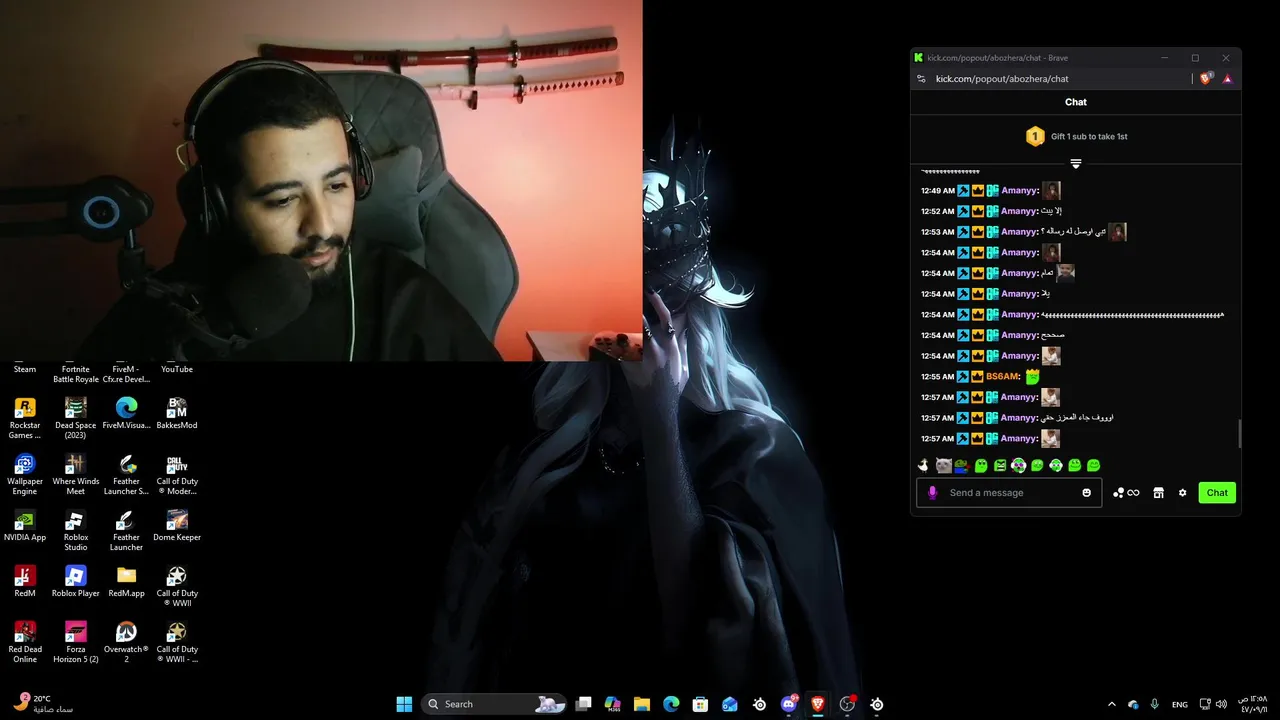Open Forza Horizon 5 (2) desktop icon

click(x=75, y=642)
